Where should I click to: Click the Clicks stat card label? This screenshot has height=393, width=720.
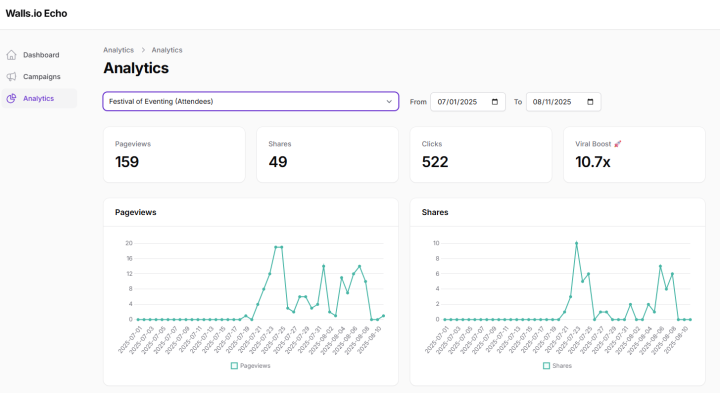point(432,144)
